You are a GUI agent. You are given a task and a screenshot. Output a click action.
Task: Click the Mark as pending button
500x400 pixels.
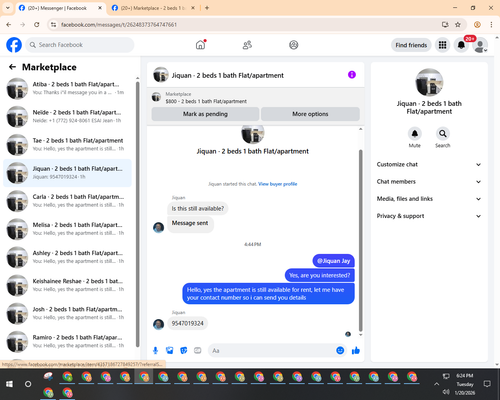point(205,114)
